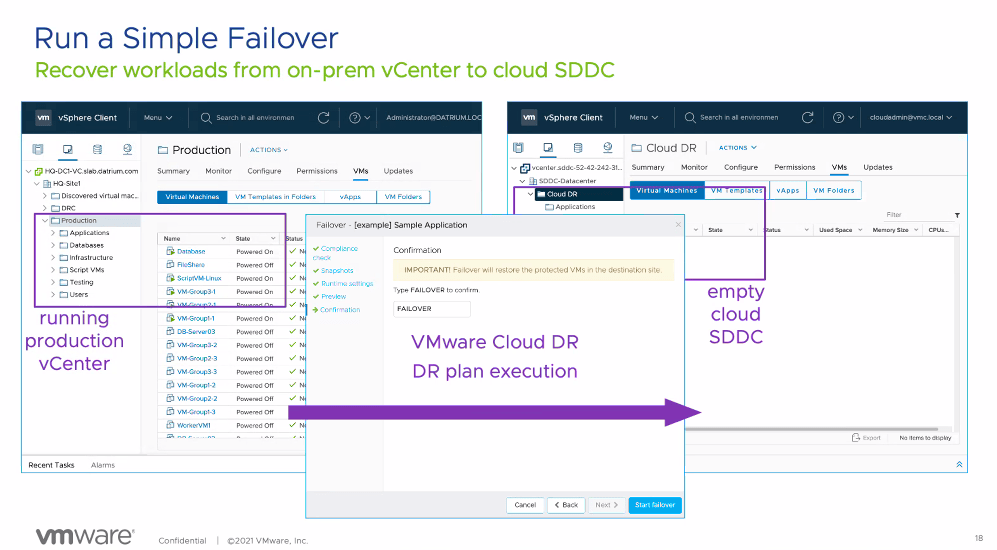Open Networking inventory icon in left client

coord(127,150)
